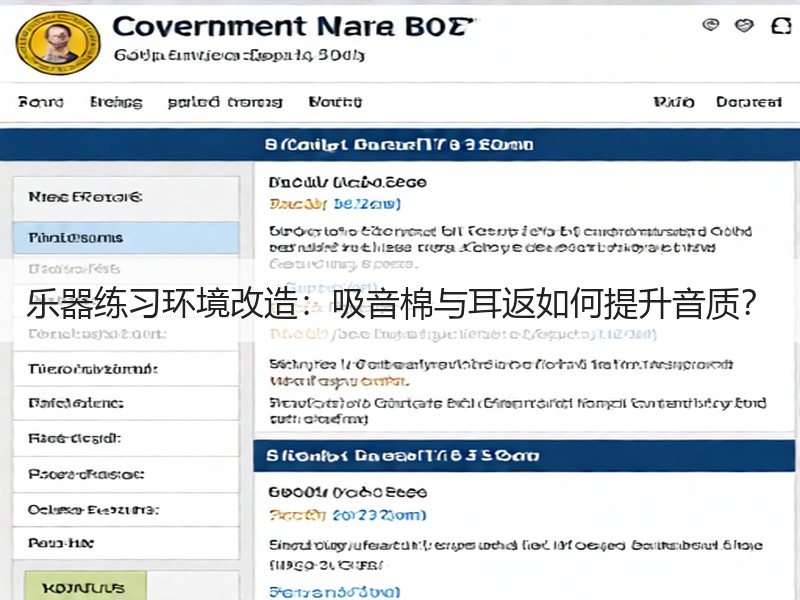Open the first article's bold headline
800x600 pixels.
[347, 182]
